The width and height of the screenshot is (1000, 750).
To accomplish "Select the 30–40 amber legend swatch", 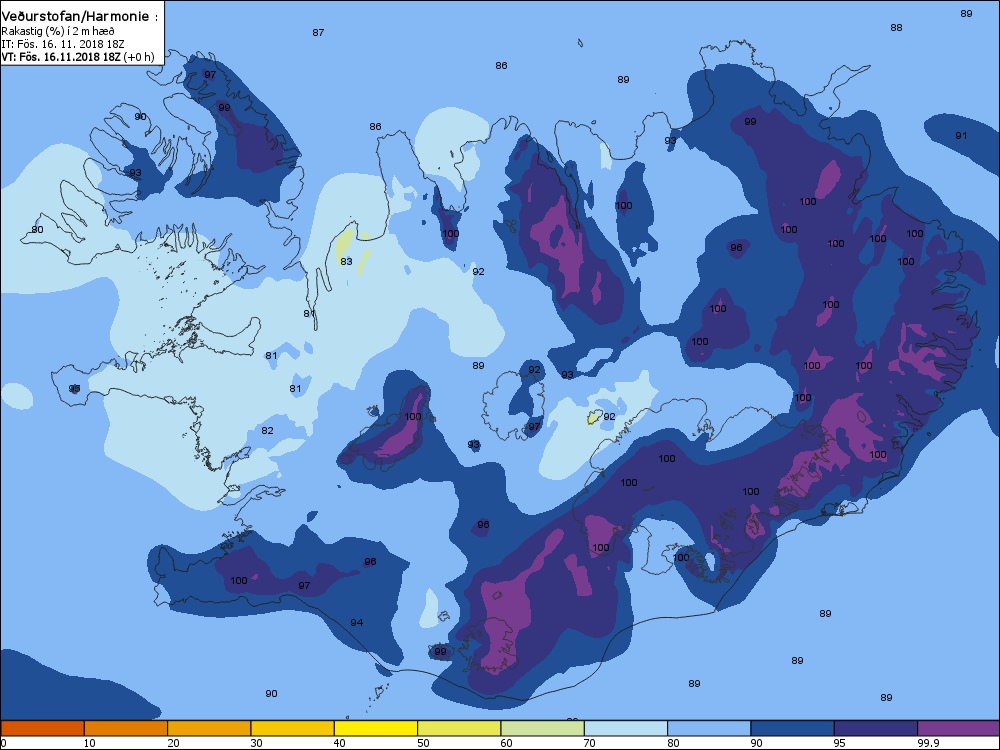I will 293,728.
